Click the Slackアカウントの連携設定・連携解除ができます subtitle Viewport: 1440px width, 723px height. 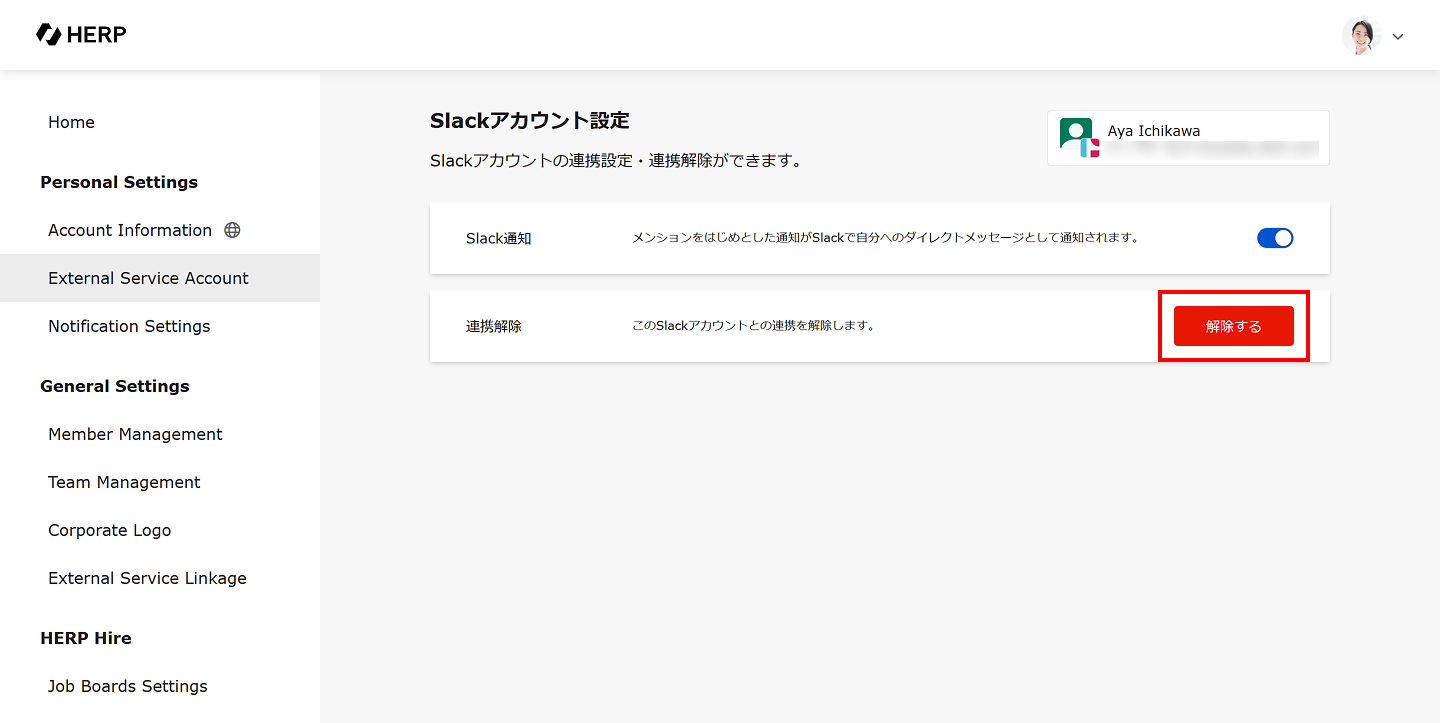(616, 160)
